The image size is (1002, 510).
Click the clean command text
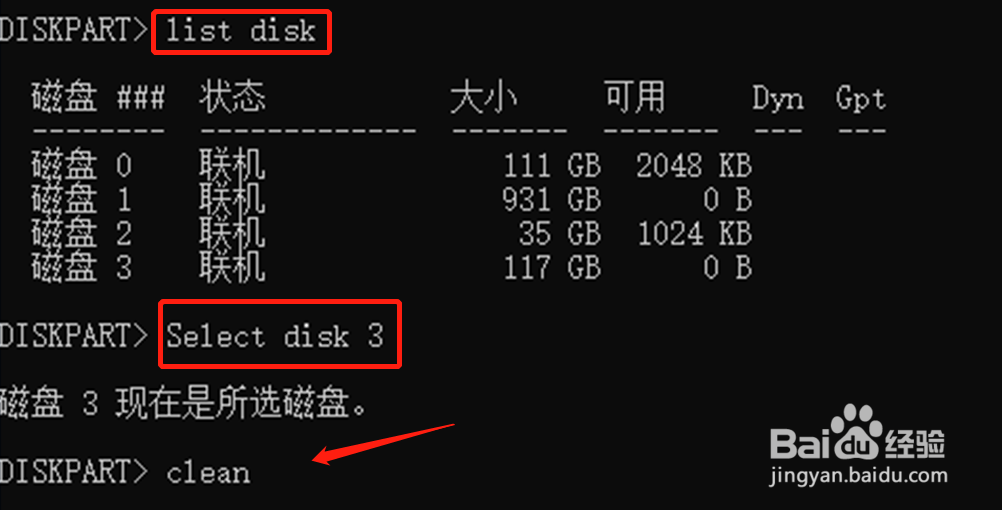point(208,473)
